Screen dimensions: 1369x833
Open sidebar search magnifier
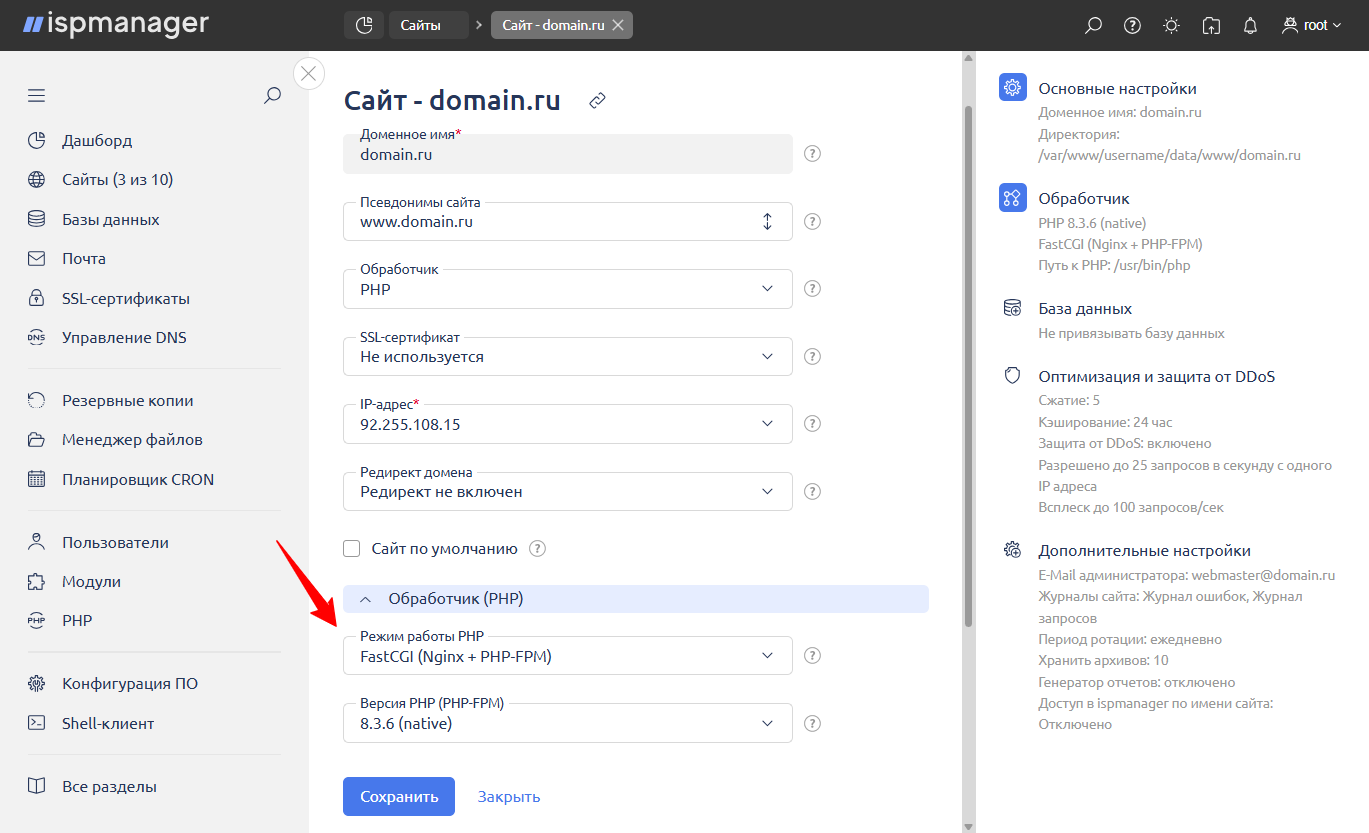coord(272,96)
